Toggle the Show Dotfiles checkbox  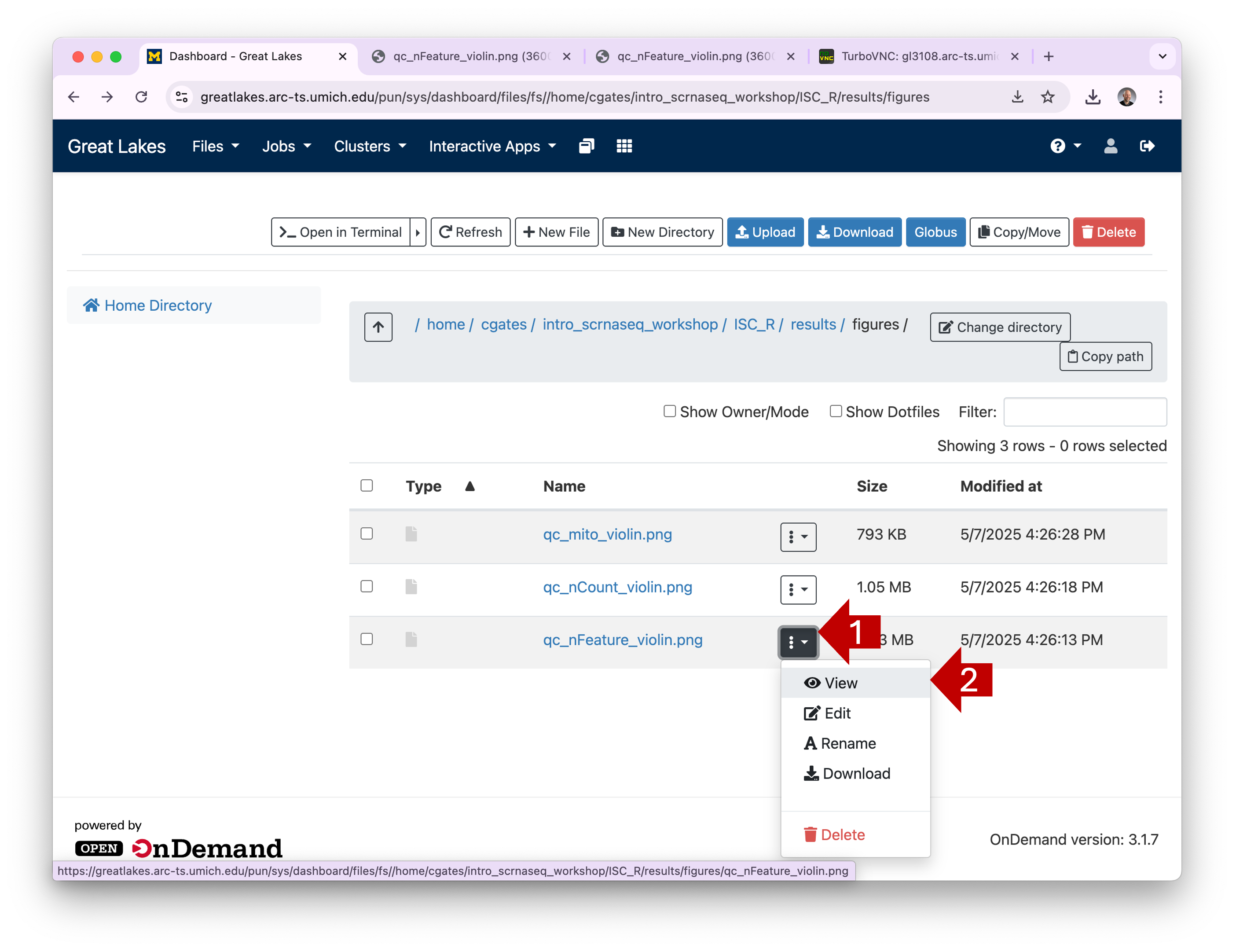(835, 411)
